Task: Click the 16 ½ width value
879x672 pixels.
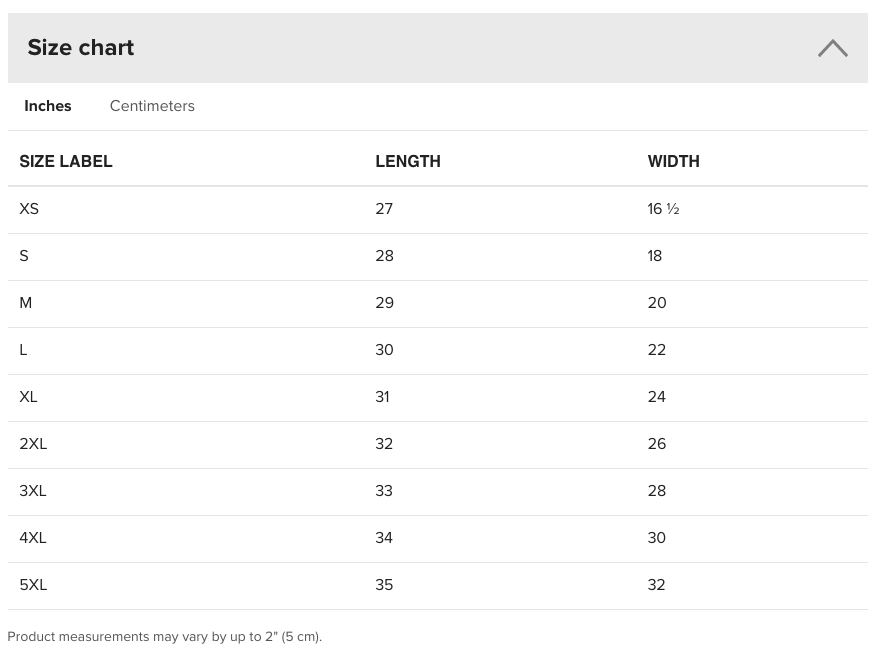Action: (663, 209)
